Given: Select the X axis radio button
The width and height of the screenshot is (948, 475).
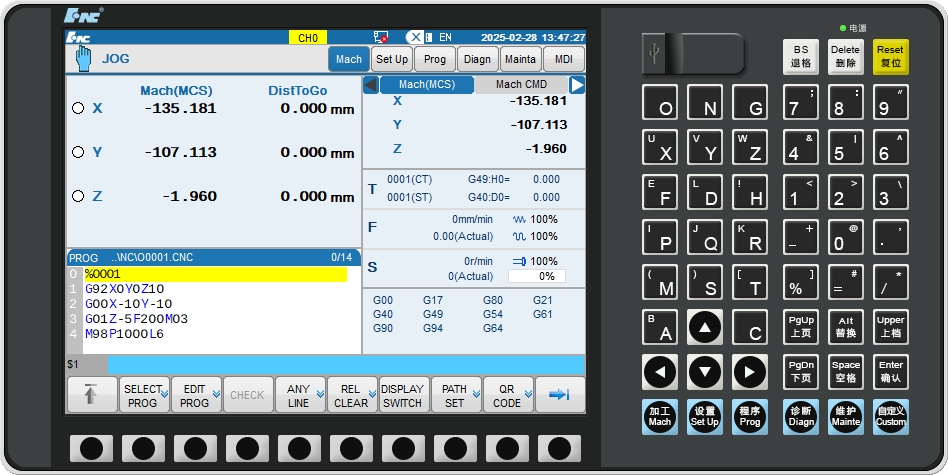Looking at the screenshot, I should coord(78,108).
